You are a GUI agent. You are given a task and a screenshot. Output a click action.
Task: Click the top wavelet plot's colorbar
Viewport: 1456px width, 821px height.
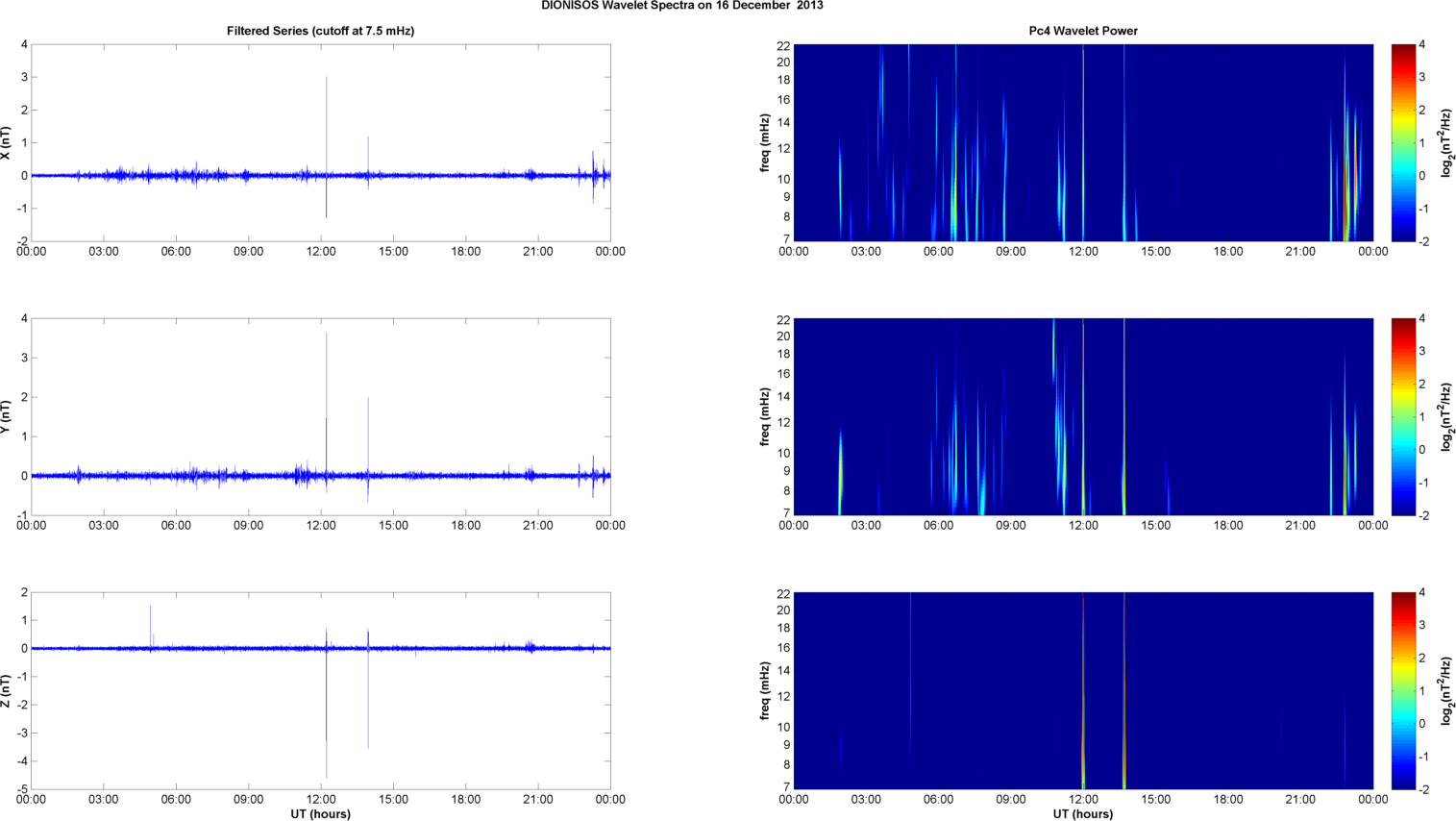point(1403,142)
